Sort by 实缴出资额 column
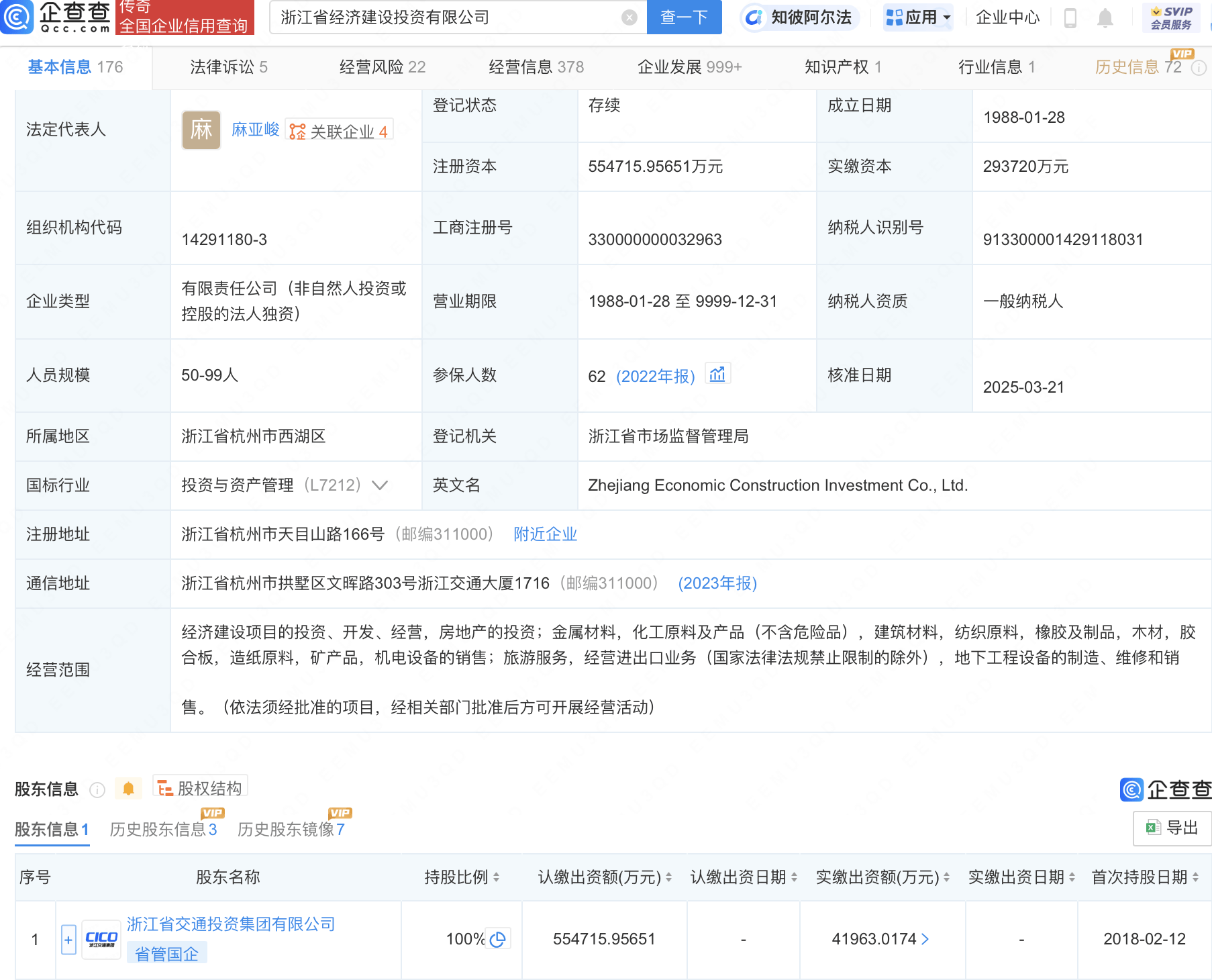Screen dimensions: 1212x980 click(x=946, y=877)
